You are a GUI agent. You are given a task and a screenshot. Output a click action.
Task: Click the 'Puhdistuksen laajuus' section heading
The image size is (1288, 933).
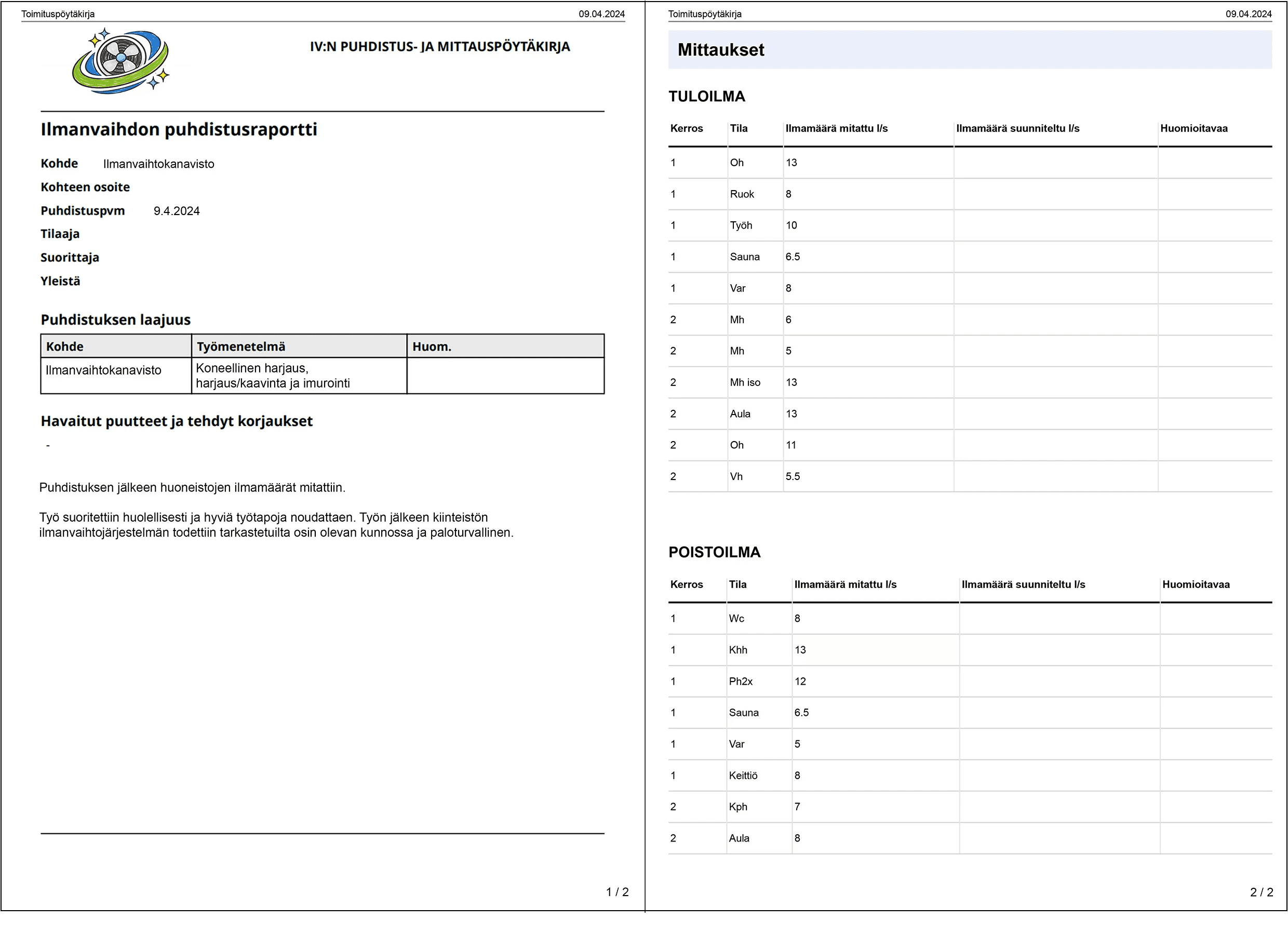(x=116, y=320)
